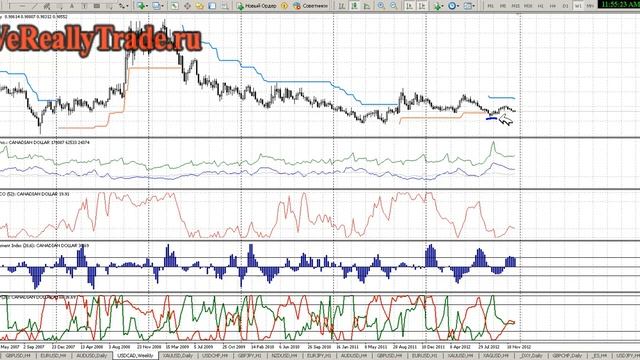Open the MetaEditor yellow icon

(x=284, y=6)
